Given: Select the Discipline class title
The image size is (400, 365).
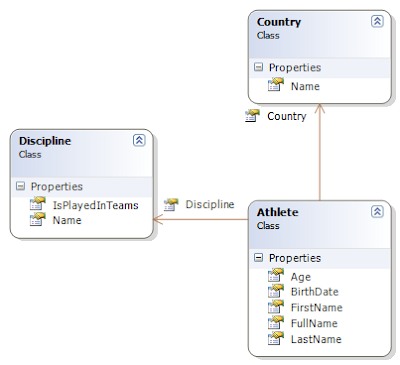Looking at the screenshot, I should (45, 141).
